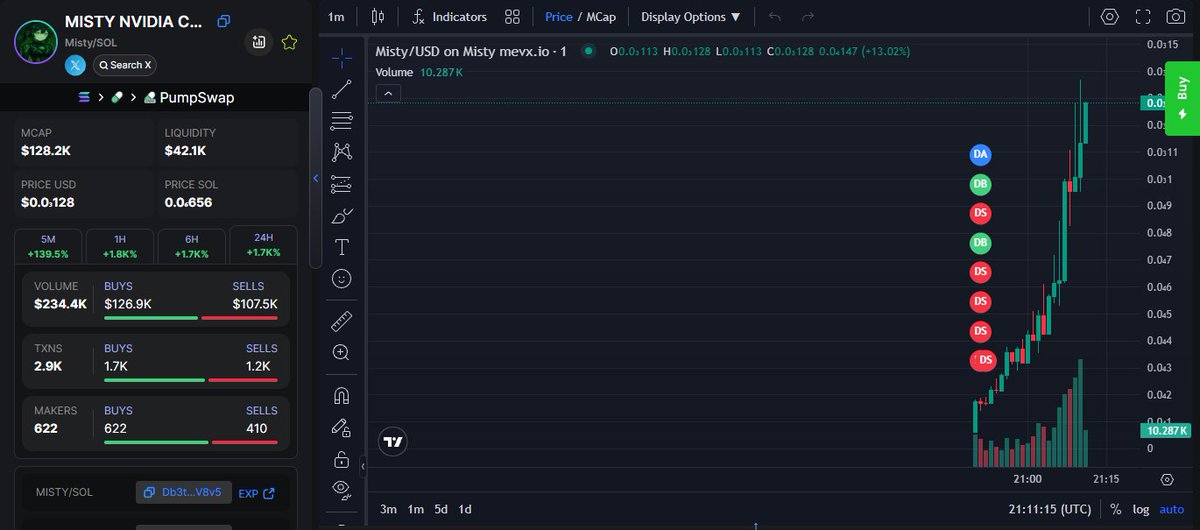1200x530 pixels.
Task: Toggle stay in drawing mode
Action: coord(342,427)
